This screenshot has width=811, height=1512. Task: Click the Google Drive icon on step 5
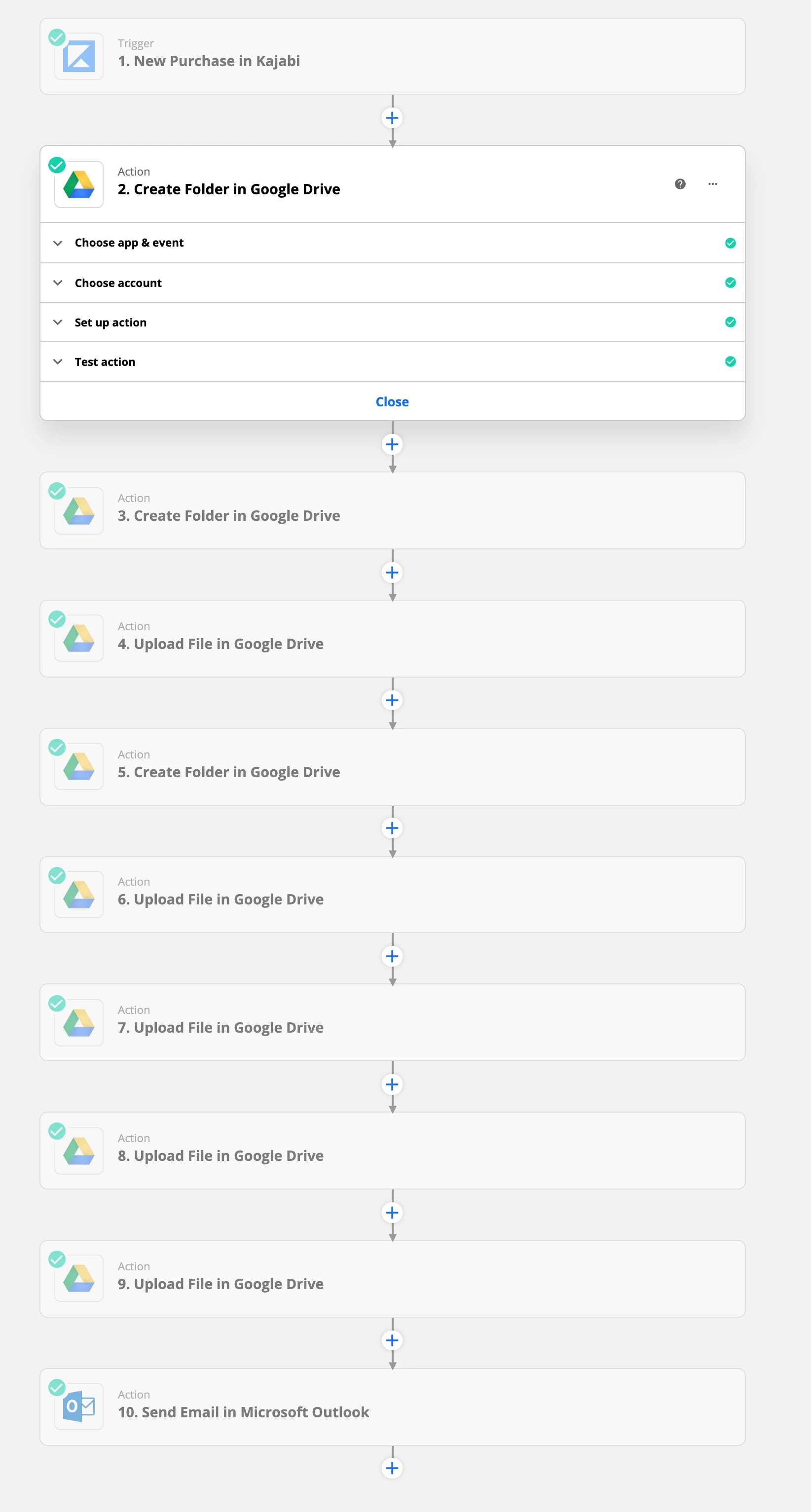(x=78, y=766)
